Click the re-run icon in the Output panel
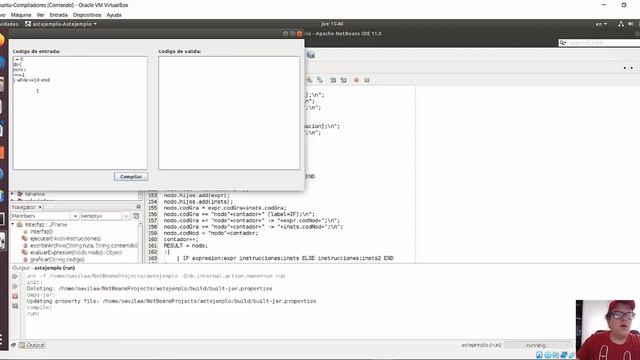This screenshot has width=640, height=360. [x=15, y=277]
